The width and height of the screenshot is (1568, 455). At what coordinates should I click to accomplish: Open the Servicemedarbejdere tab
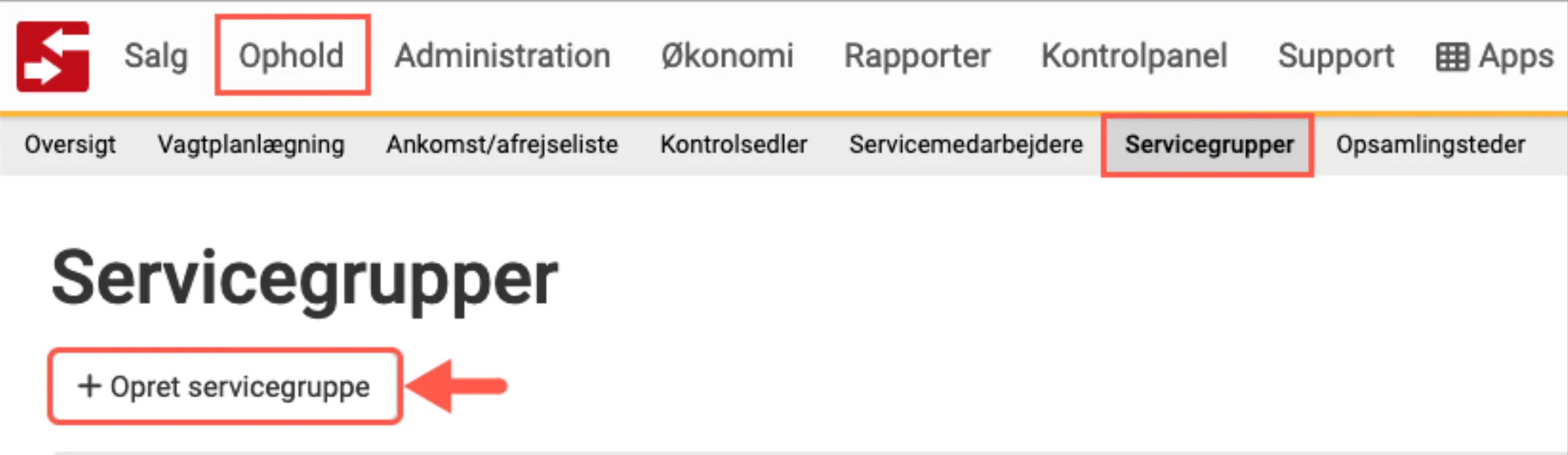[x=965, y=144]
